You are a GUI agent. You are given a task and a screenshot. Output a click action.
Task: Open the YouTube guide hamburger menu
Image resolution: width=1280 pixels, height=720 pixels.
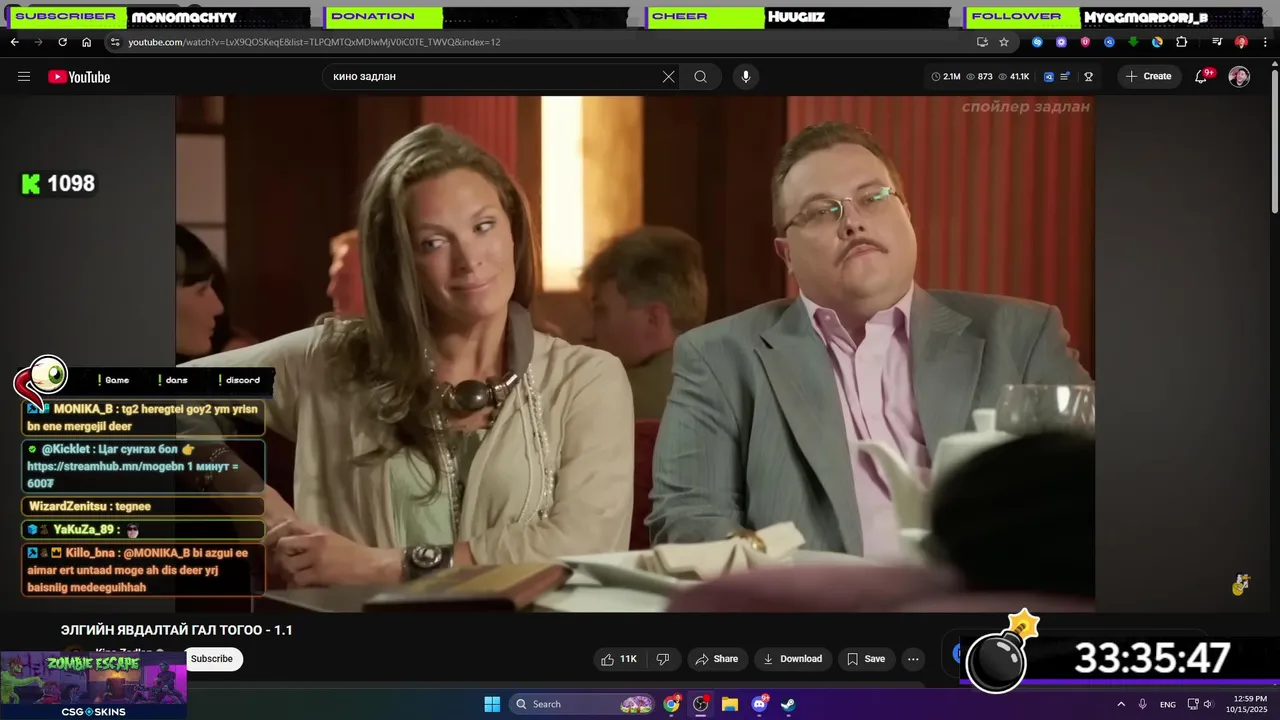pyautogui.click(x=24, y=77)
